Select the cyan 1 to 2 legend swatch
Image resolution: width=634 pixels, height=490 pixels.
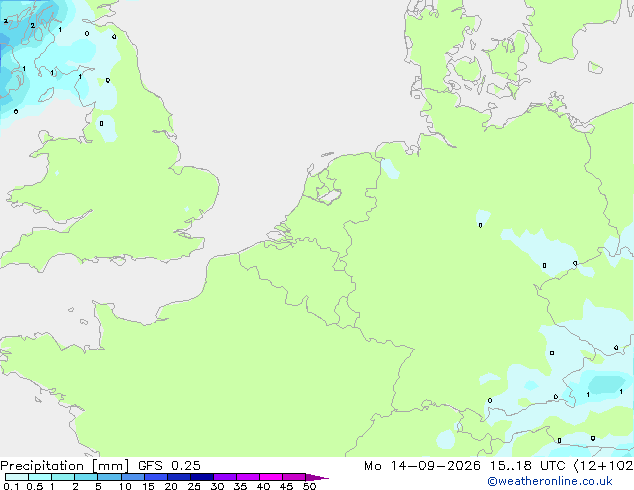(63, 477)
